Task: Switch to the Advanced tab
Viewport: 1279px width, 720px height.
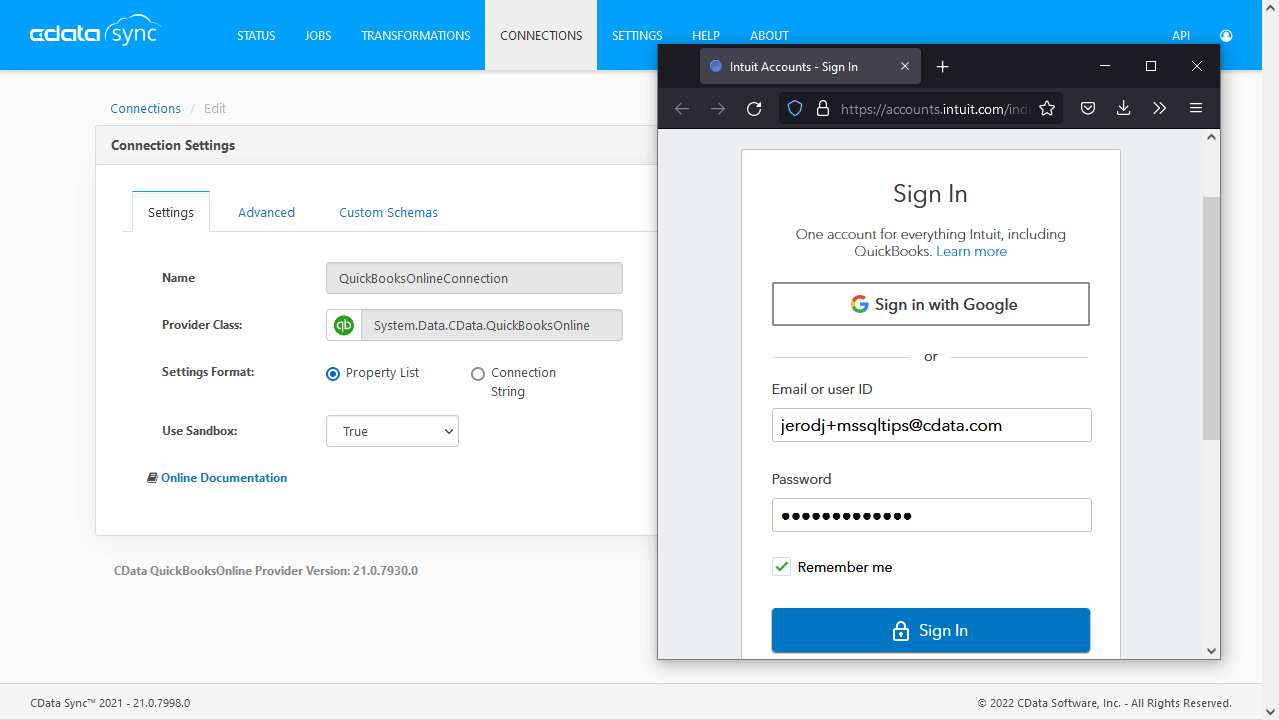Action: coord(266,212)
